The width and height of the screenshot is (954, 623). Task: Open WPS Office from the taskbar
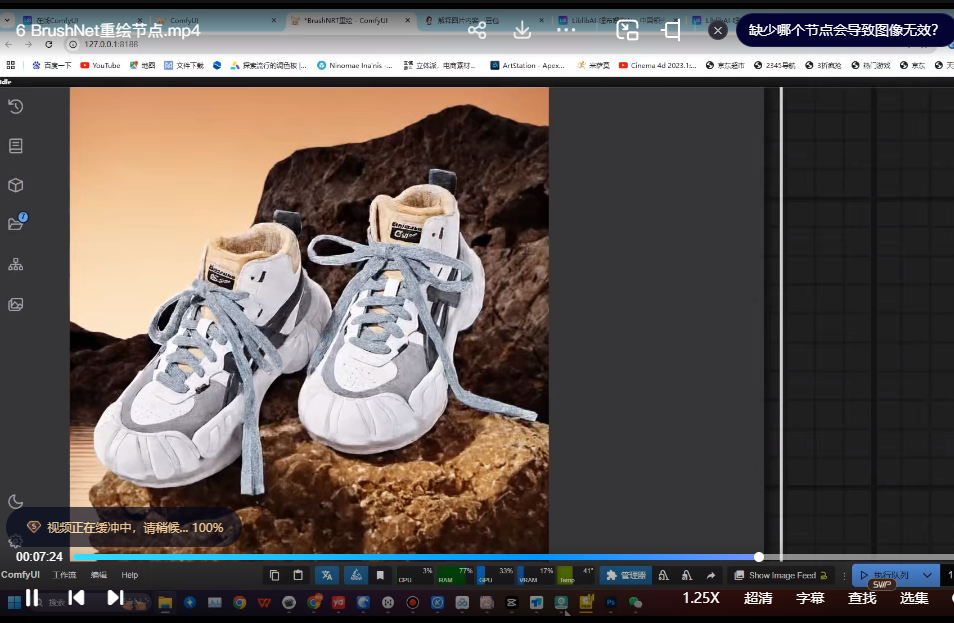264,602
